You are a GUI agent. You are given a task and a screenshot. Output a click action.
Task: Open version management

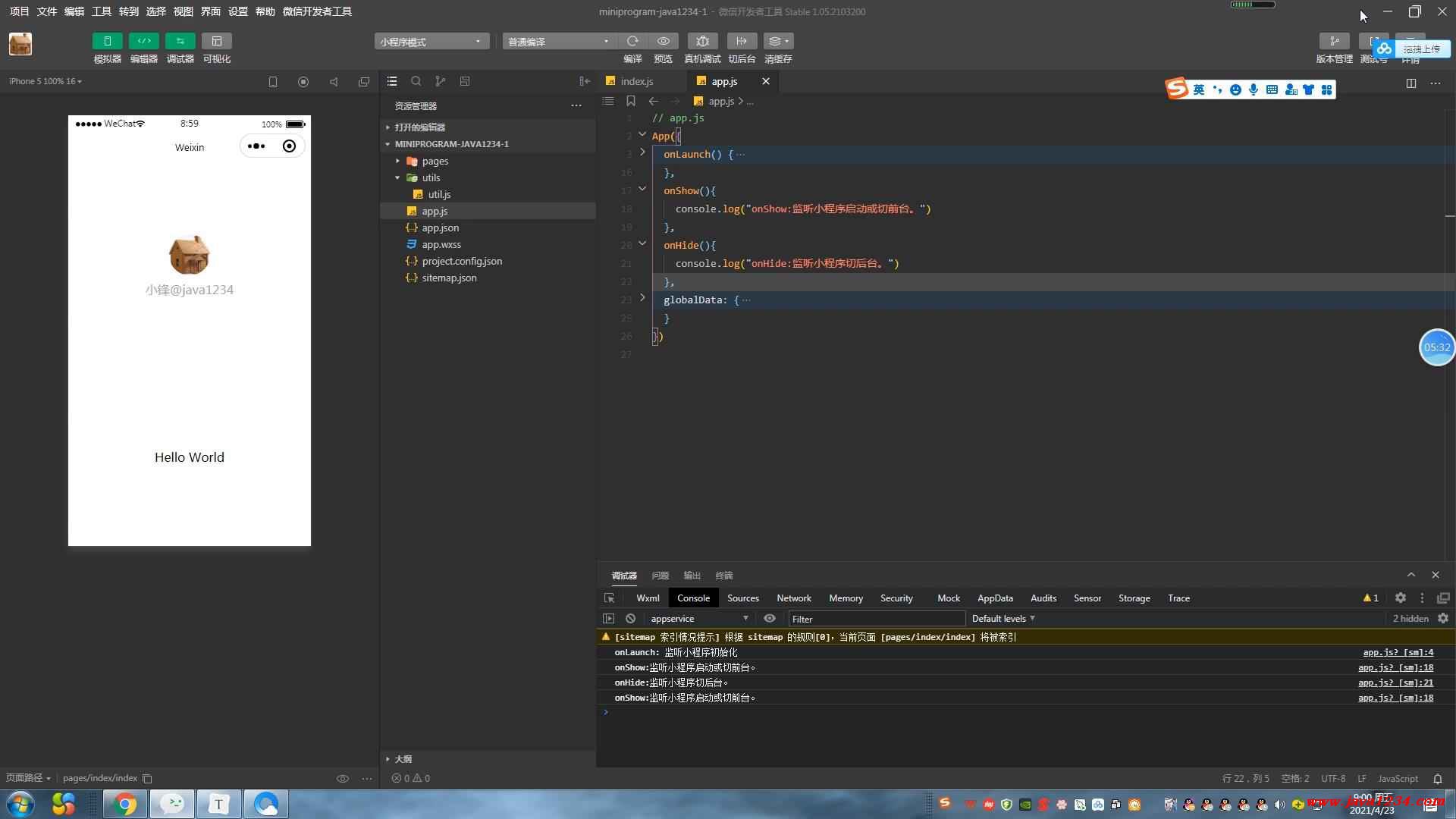click(x=1334, y=41)
